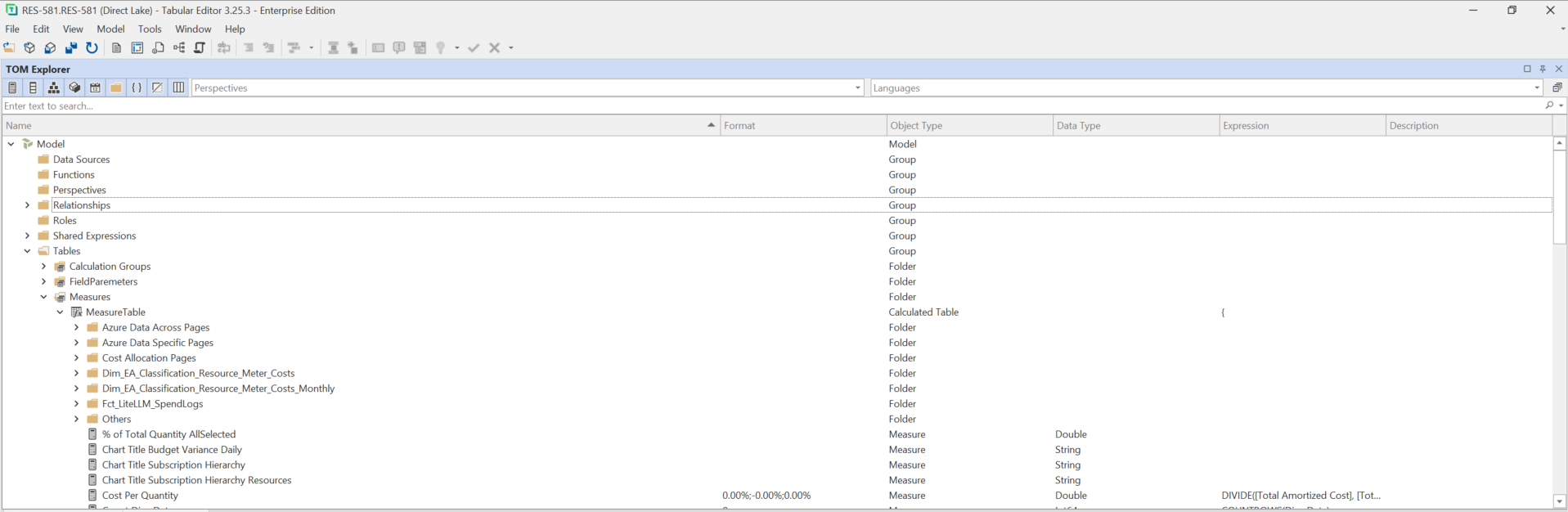This screenshot has height=512, width=1568.
Task: Click the indent lines icon in toolbar
Action: (x=248, y=47)
